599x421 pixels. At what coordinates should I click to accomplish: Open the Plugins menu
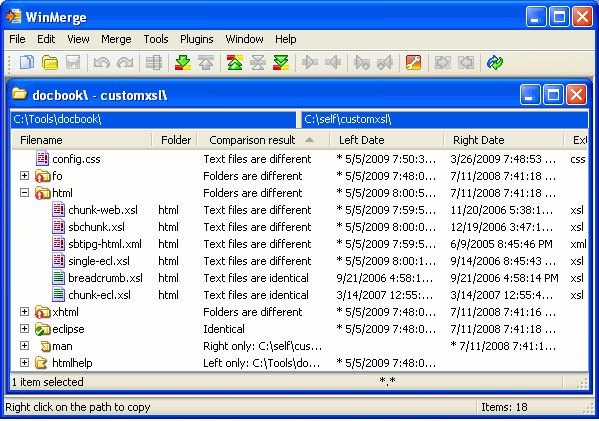(x=197, y=39)
